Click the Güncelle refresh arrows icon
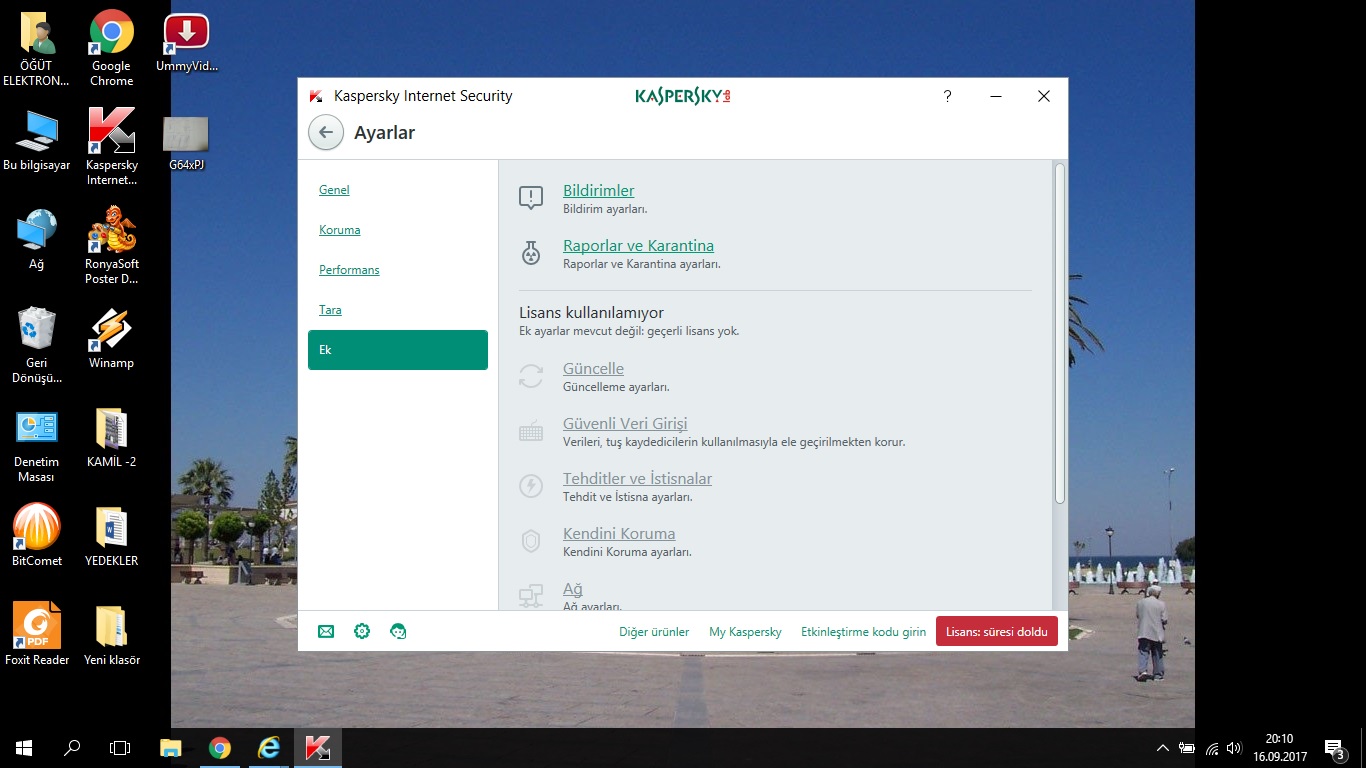Viewport: 1366px width, 768px height. click(x=531, y=376)
